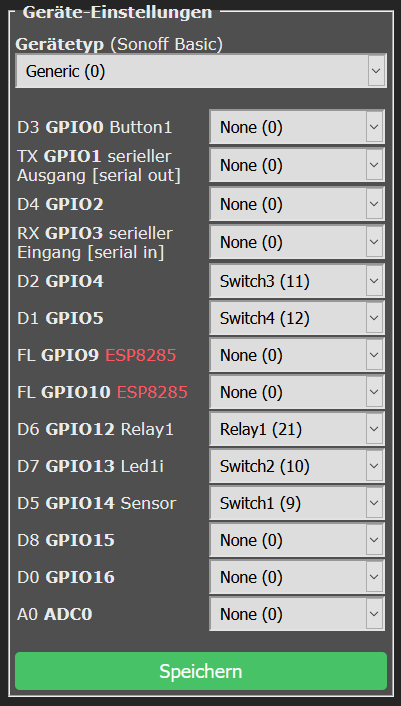Click the chevron arrow of Gerätetyp selector
The height and width of the screenshot is (706, 401).
coord(376,71)
